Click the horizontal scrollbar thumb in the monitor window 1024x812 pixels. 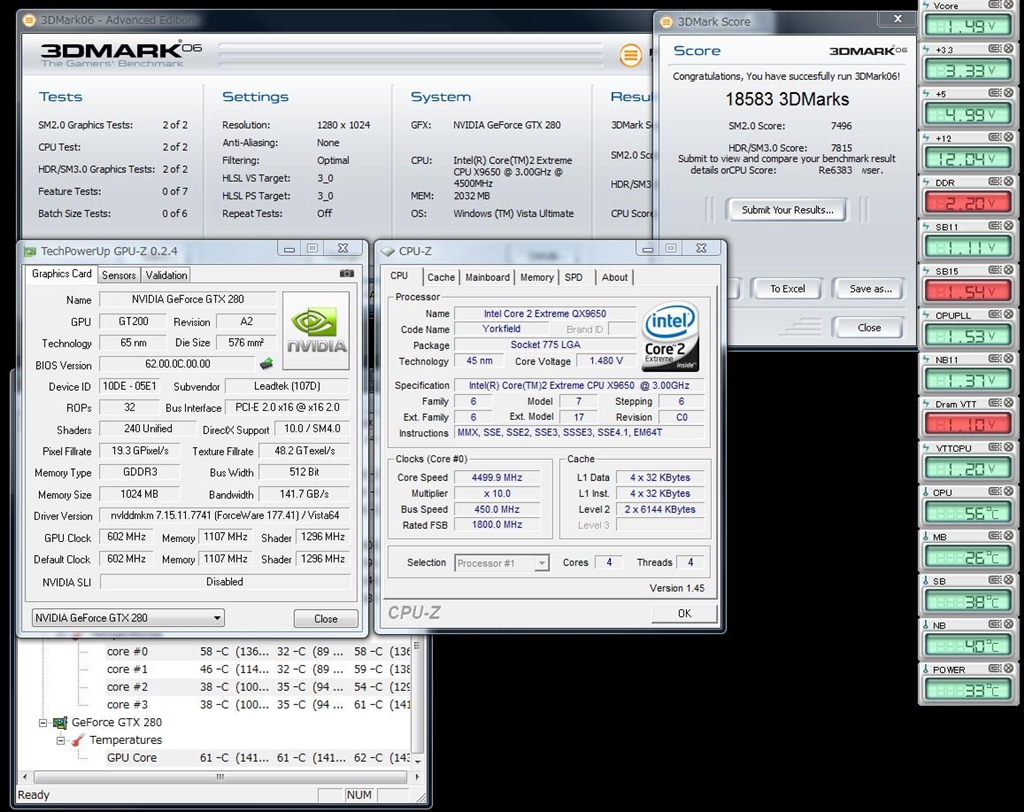[x=221, y=777]
